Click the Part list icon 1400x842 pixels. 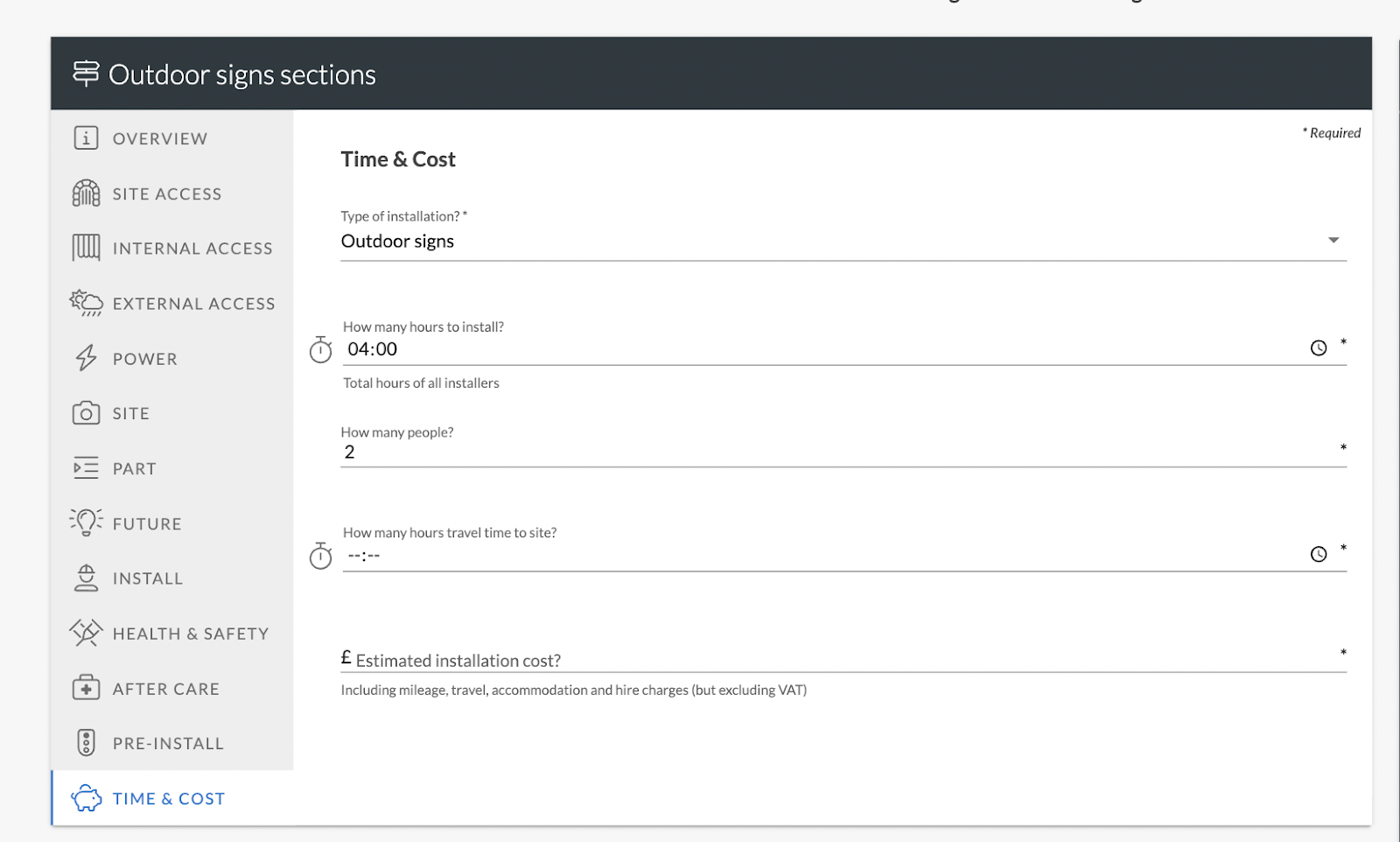86,468
